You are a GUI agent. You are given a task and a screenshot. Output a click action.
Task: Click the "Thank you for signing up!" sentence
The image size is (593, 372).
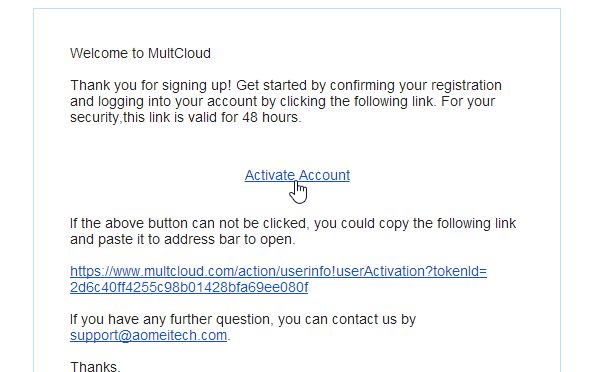coord(151,85)
